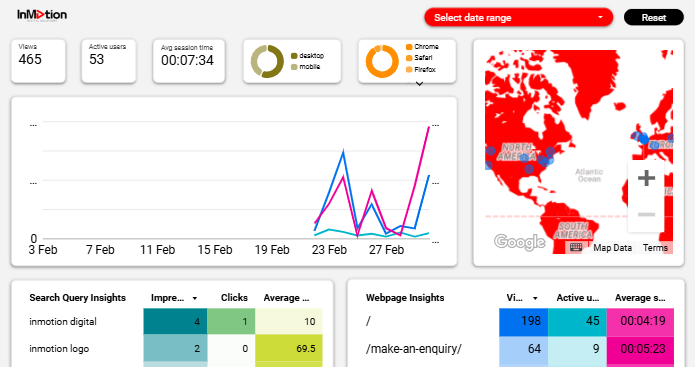Sort by Active users column header
The height and width of the screenshot is (367, 695).
pyautogui.click(x=578, y=298)
